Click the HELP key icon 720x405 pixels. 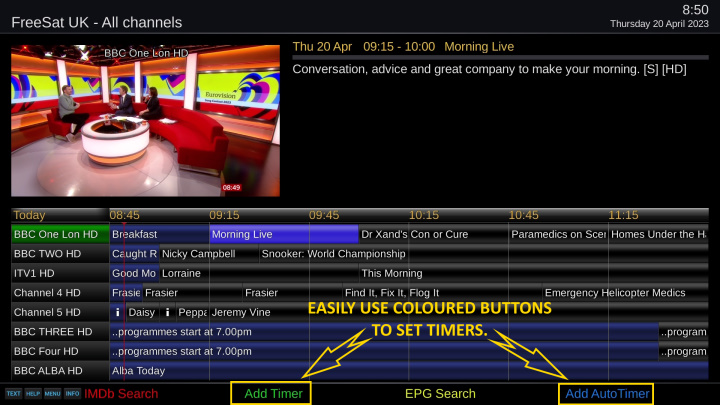(33, 394)
